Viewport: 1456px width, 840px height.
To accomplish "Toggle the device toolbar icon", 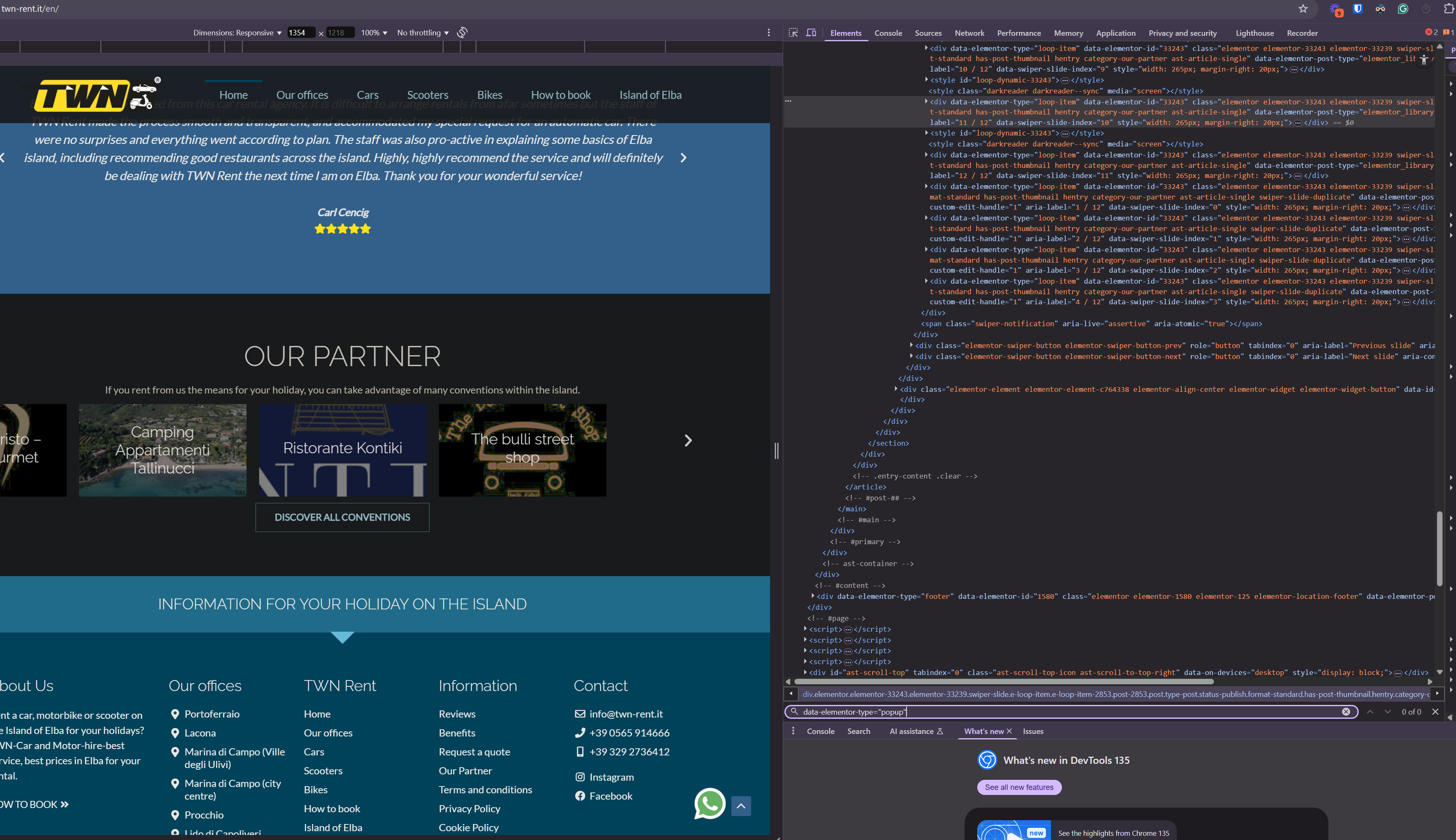I will (x=811, y=33).
